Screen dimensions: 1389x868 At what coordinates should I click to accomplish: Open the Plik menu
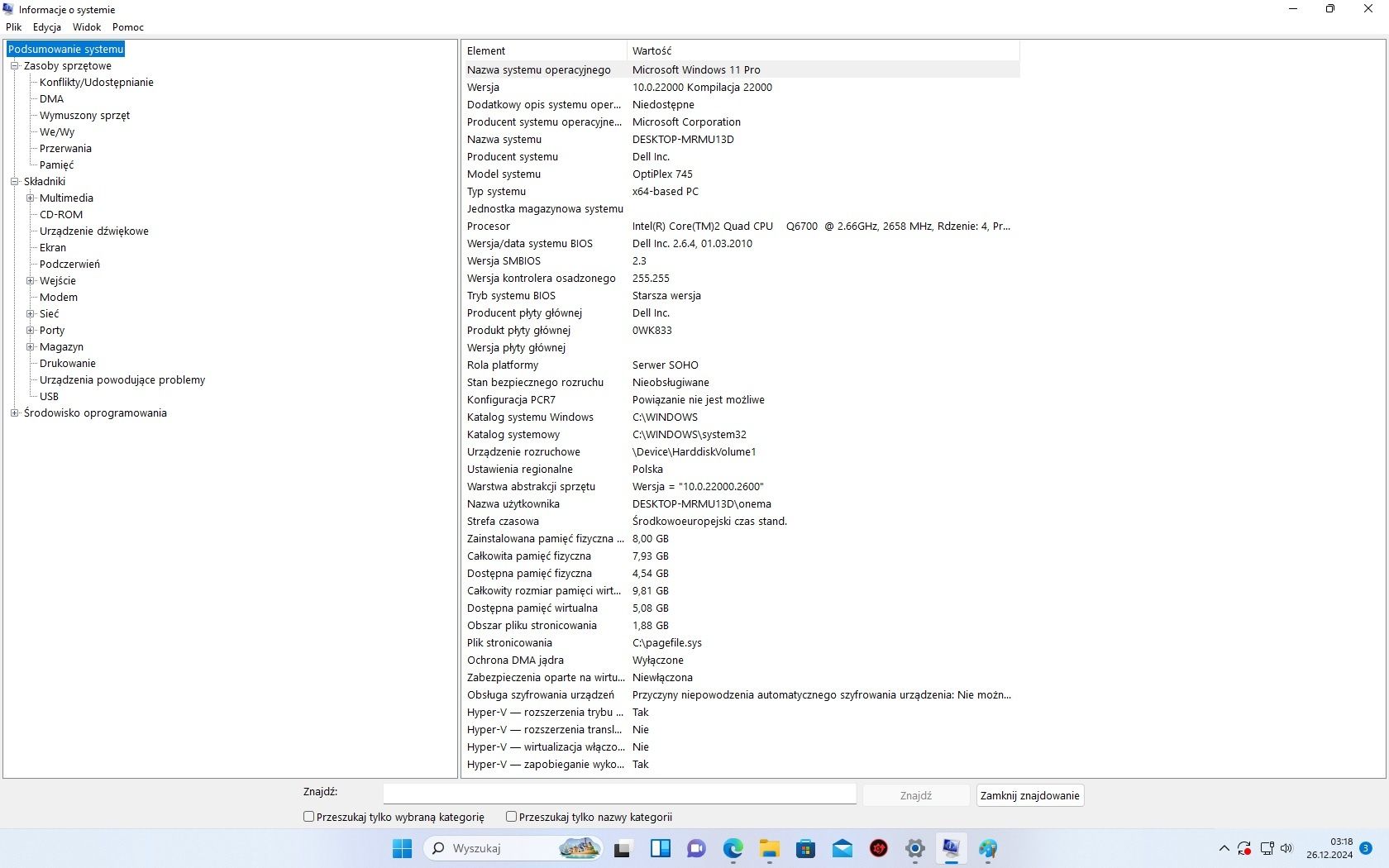pos(14,27)
